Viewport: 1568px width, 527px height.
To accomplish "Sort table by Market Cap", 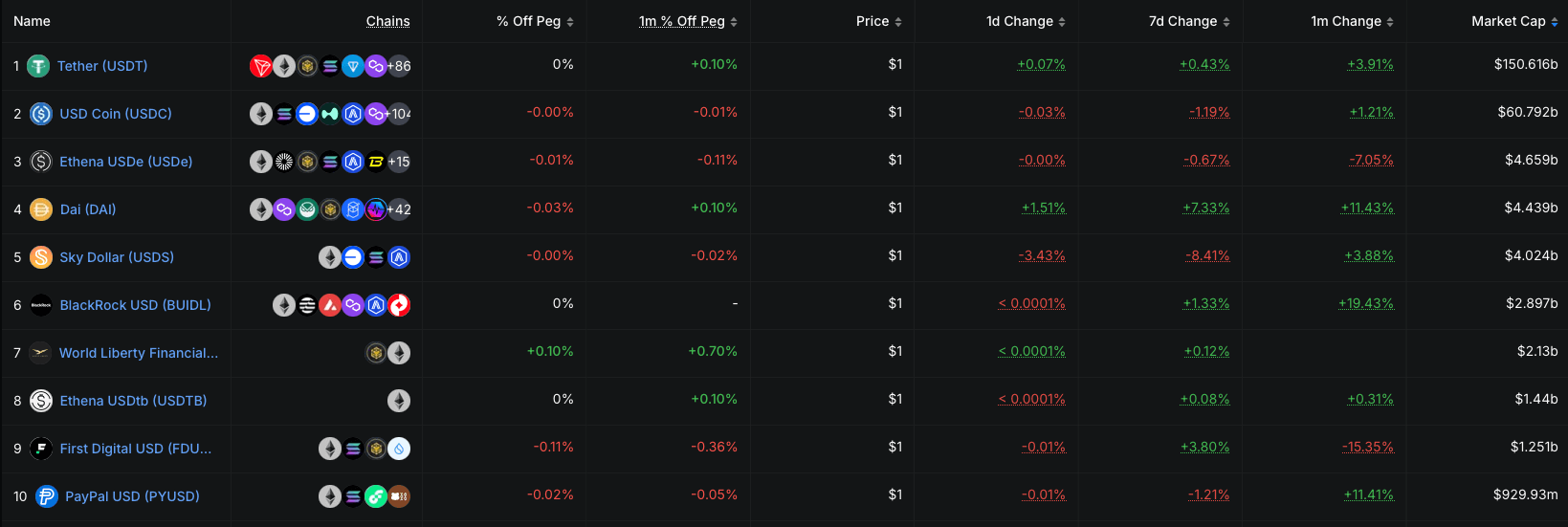I will pos(1514,21).
